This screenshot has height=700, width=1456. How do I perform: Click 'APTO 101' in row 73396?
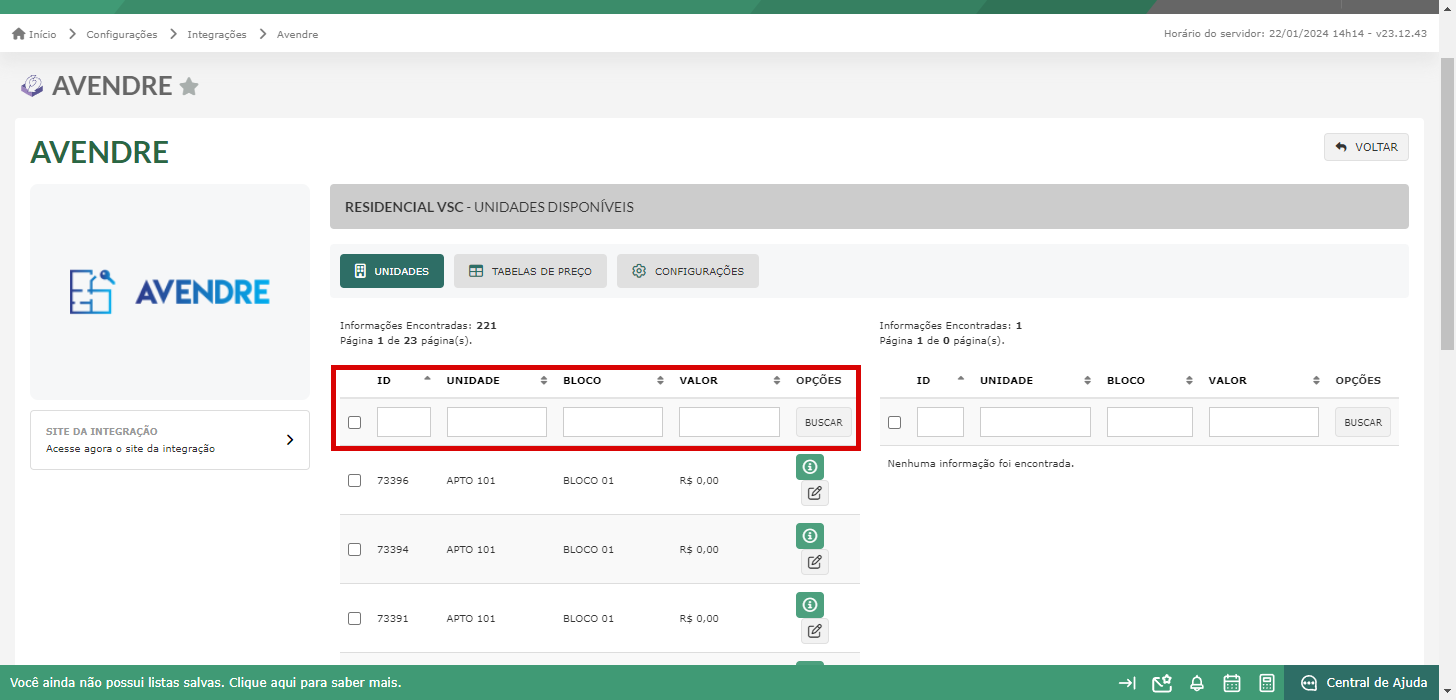click(471, 481)
